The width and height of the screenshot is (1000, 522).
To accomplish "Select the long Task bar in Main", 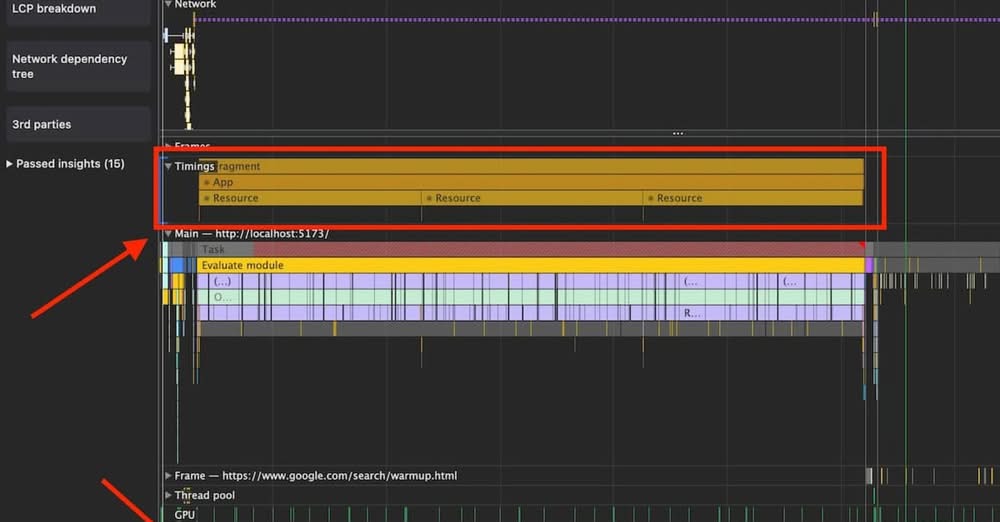I will click(530, 249).
